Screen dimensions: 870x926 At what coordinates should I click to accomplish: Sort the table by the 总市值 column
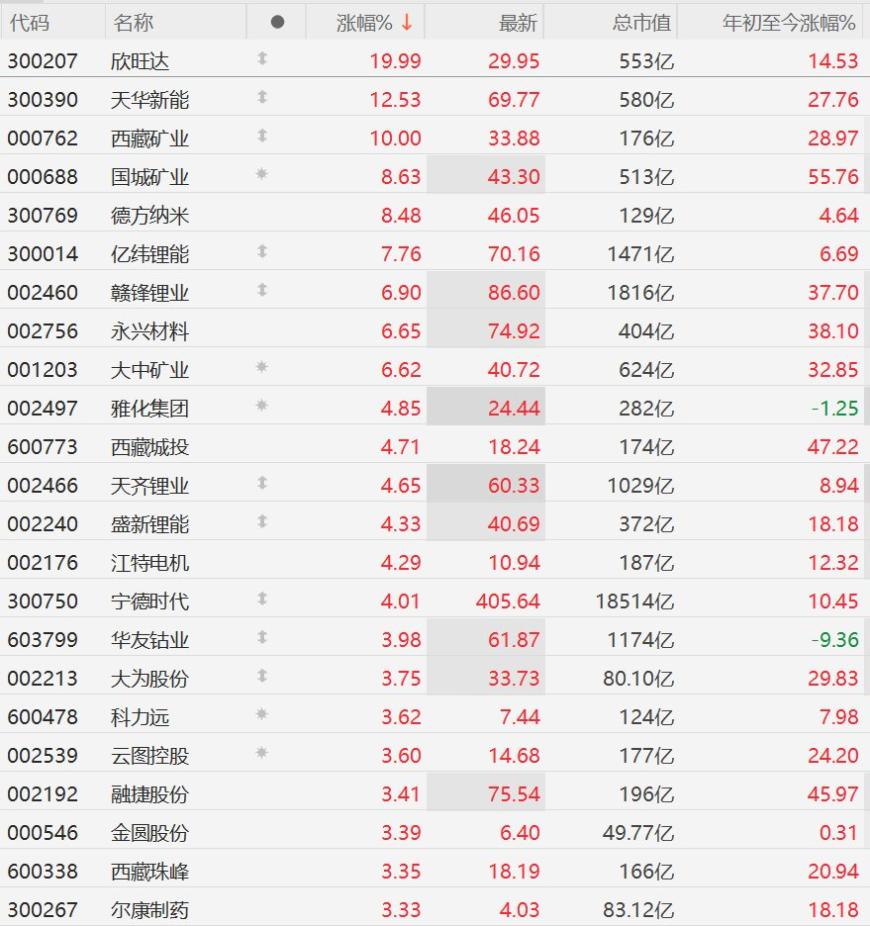coord(642,22)
